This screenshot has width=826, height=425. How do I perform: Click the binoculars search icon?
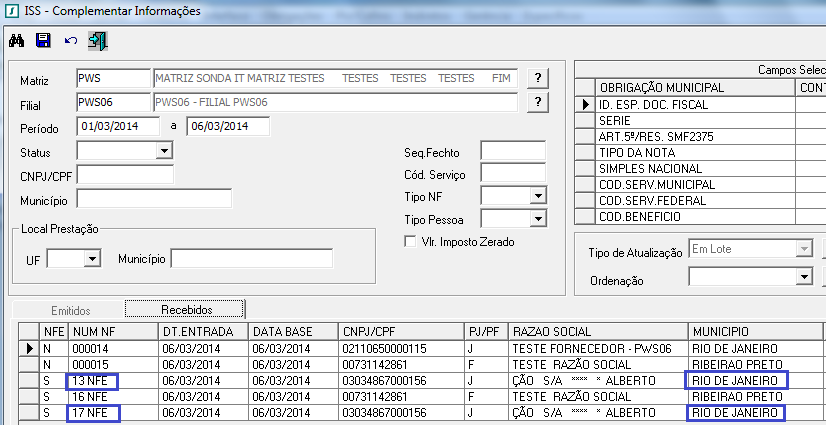coord(17,41)
